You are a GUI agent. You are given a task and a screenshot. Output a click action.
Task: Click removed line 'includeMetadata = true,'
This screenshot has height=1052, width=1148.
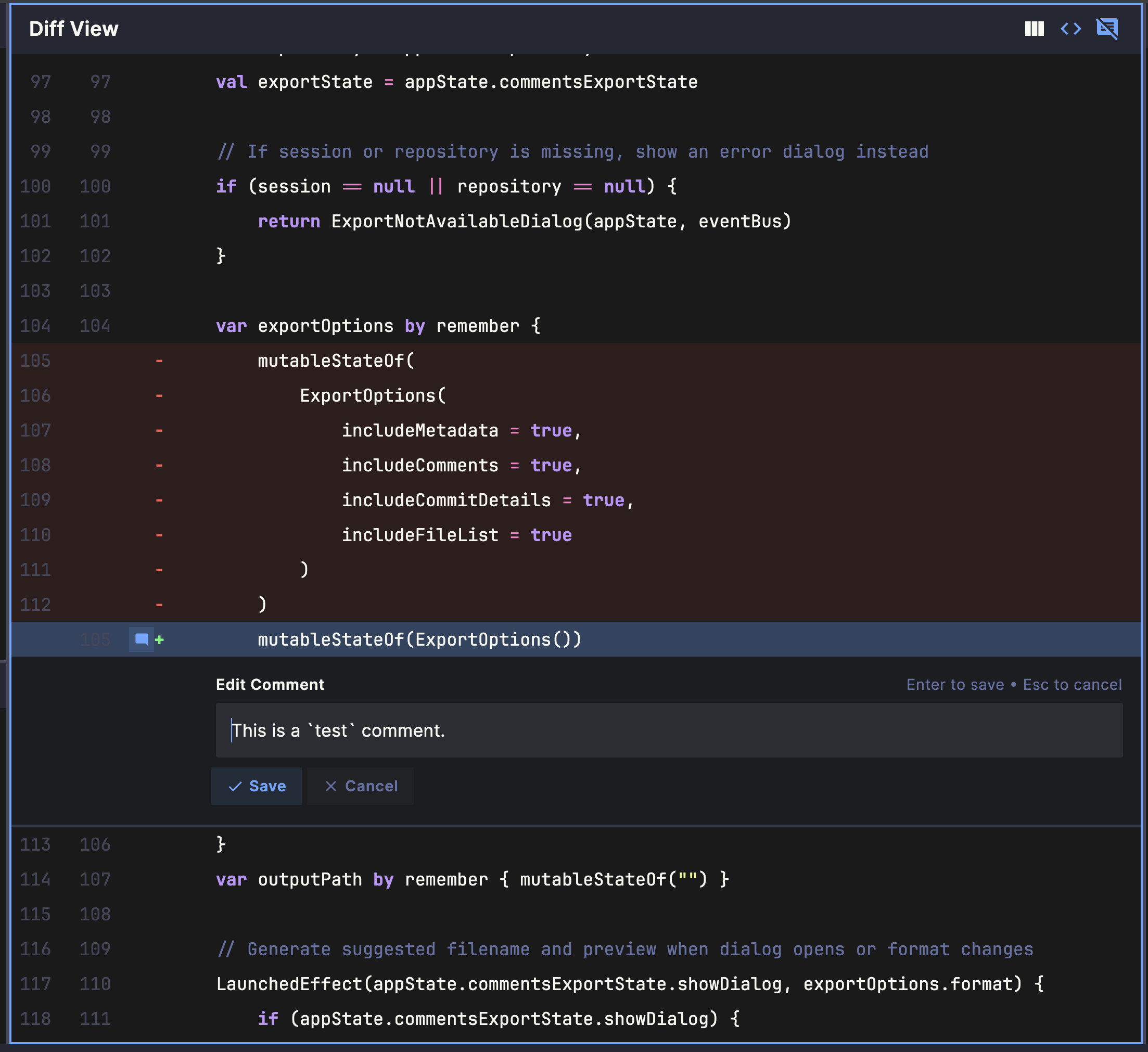[575, 431]
